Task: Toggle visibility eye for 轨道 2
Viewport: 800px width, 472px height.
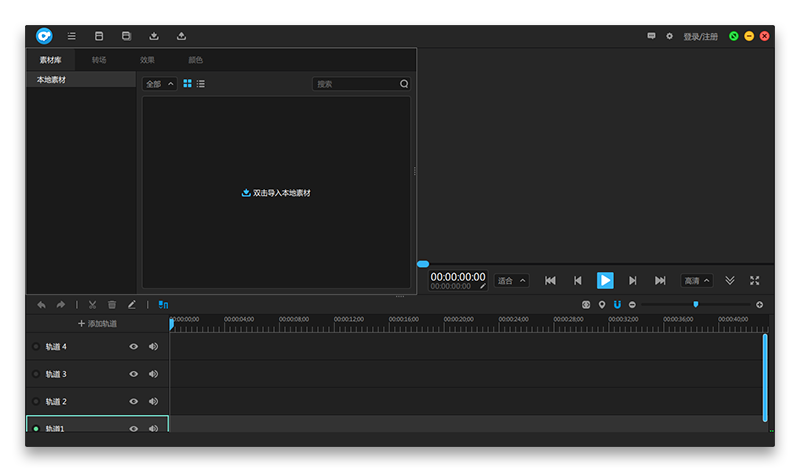Action: coord(134,402)
